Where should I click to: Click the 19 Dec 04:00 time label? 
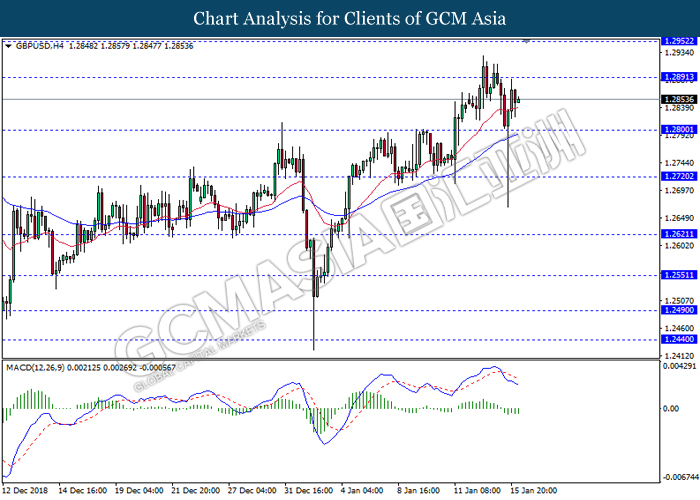(x=139, y=491)
